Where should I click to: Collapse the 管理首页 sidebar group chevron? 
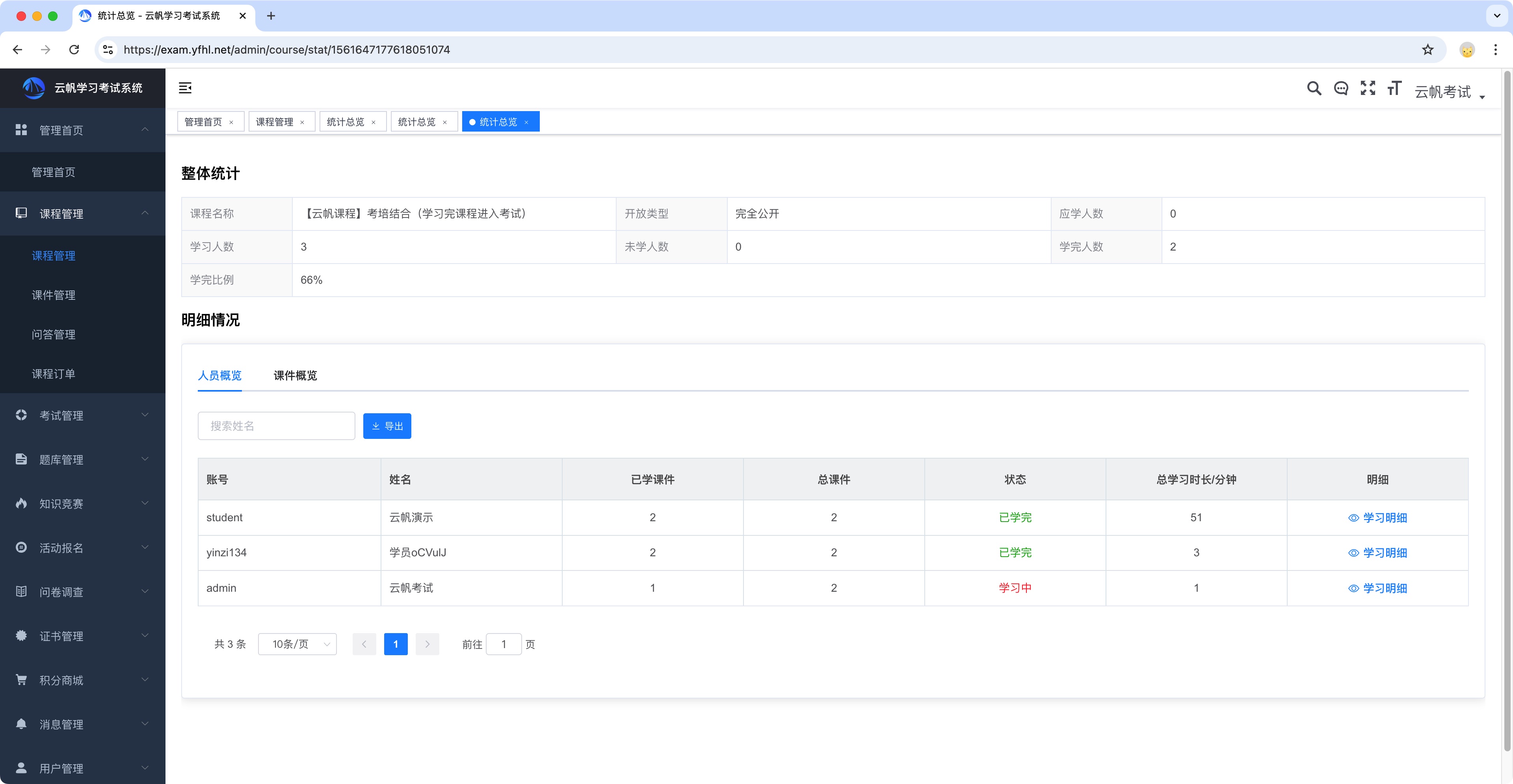pos(145,129)
